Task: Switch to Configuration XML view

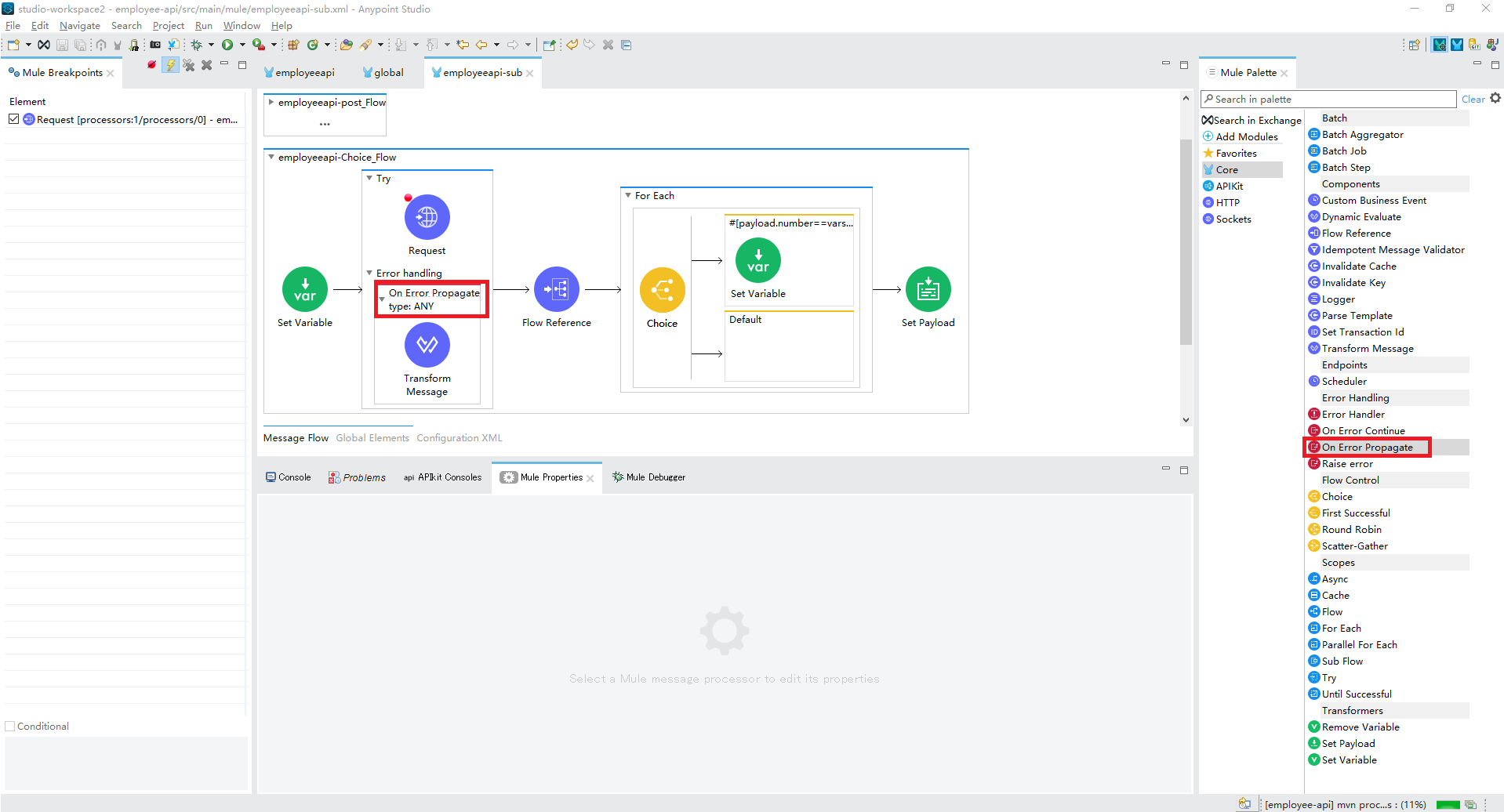Action: (x=460, y=438)
